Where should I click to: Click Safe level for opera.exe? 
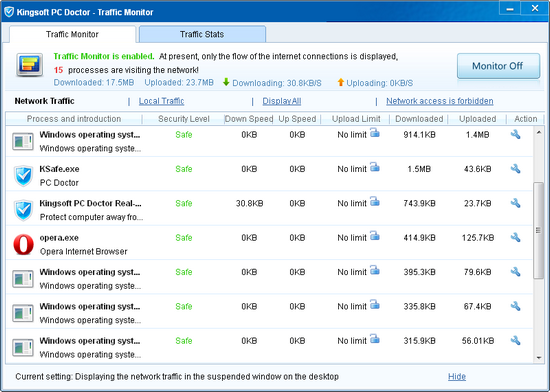[x=184, y=238]
